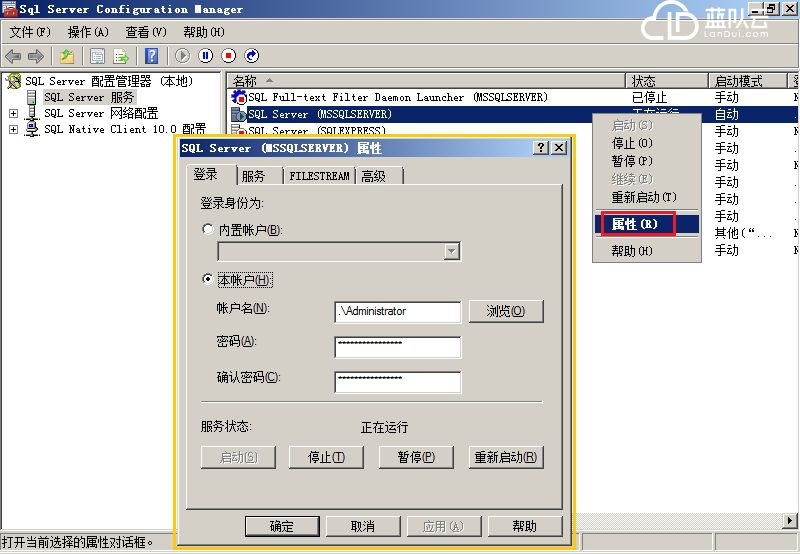Select the 内置帐户 radio button

tap(208, 229)
